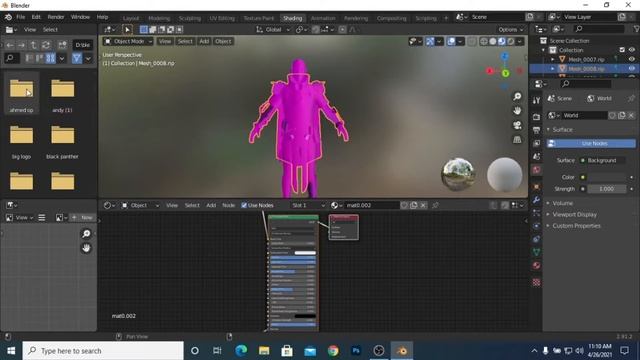
Task: Open the File menu
Action: [x=20, y=17]
